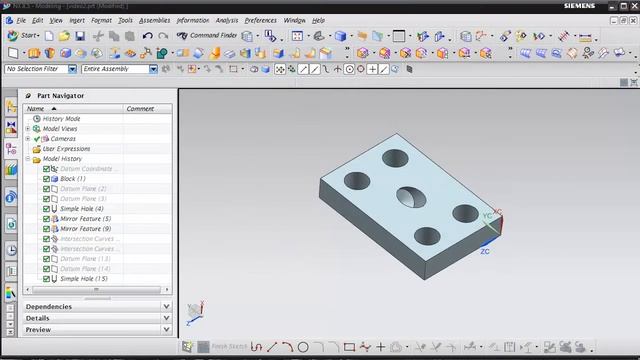
Task: Sort by the Name column header
Action: (73, 109)
